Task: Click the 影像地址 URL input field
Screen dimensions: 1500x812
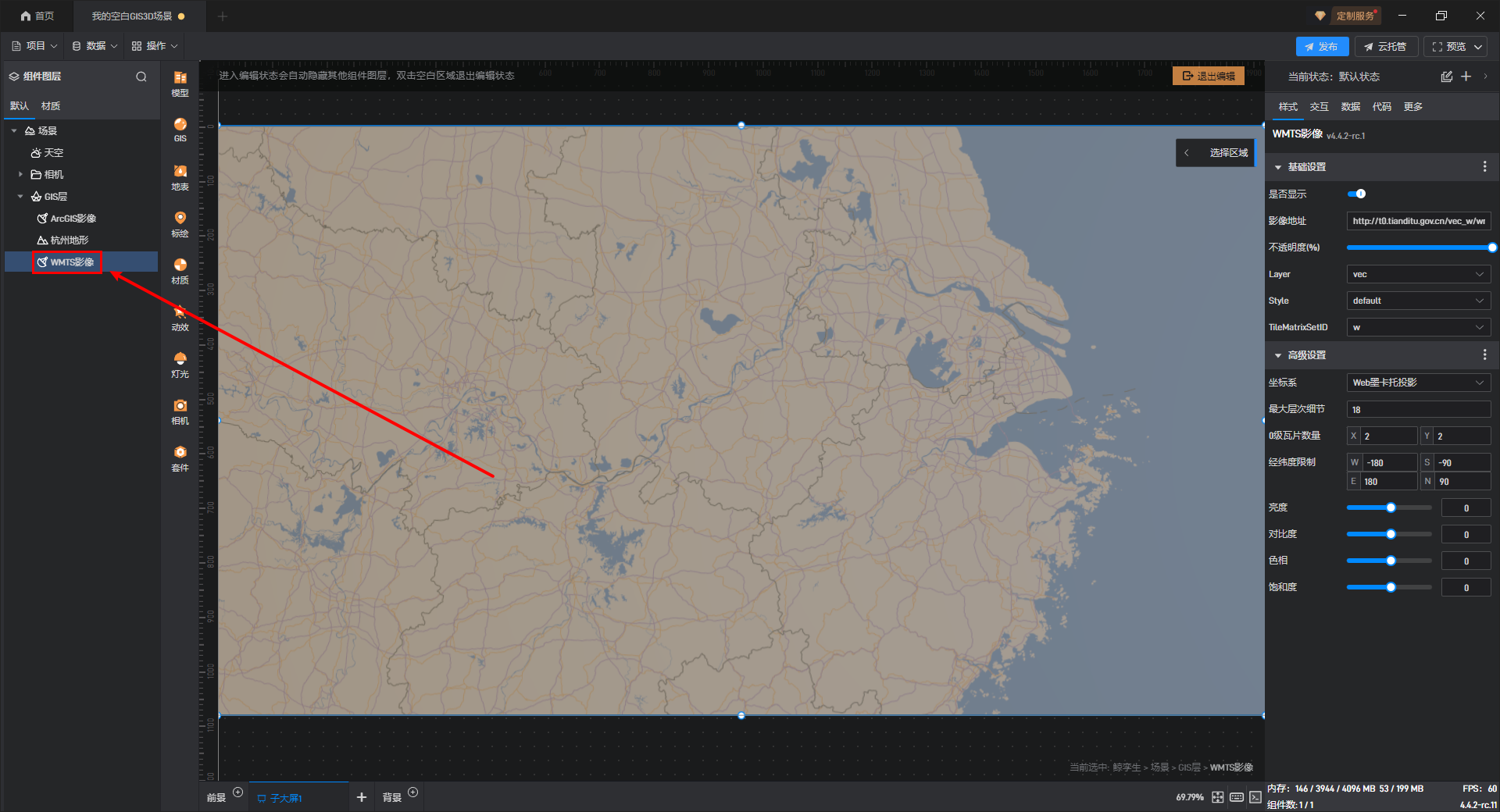Action: click(x=1418, y=221)
